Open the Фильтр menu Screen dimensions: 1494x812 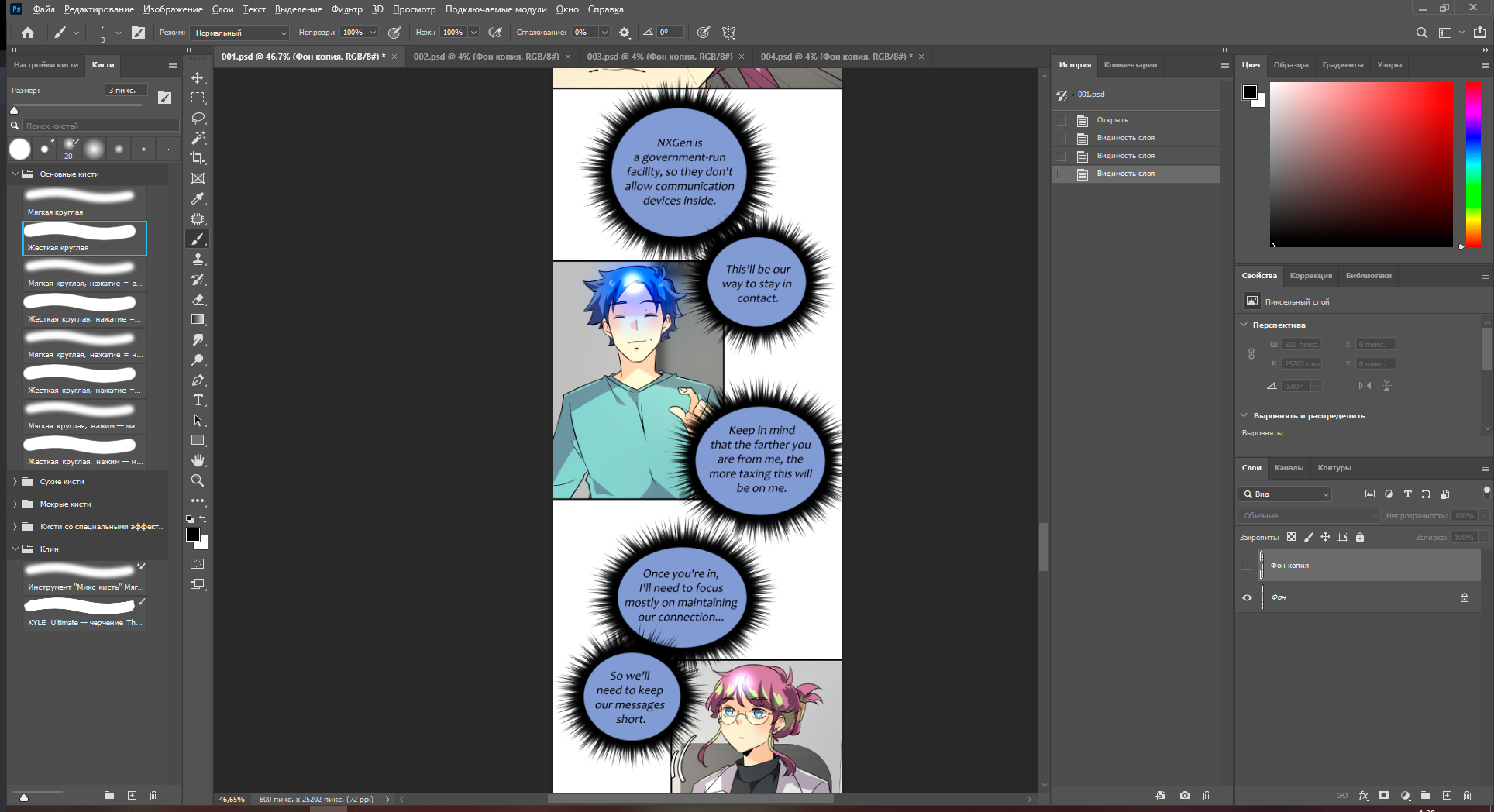(x=346, y=9)
